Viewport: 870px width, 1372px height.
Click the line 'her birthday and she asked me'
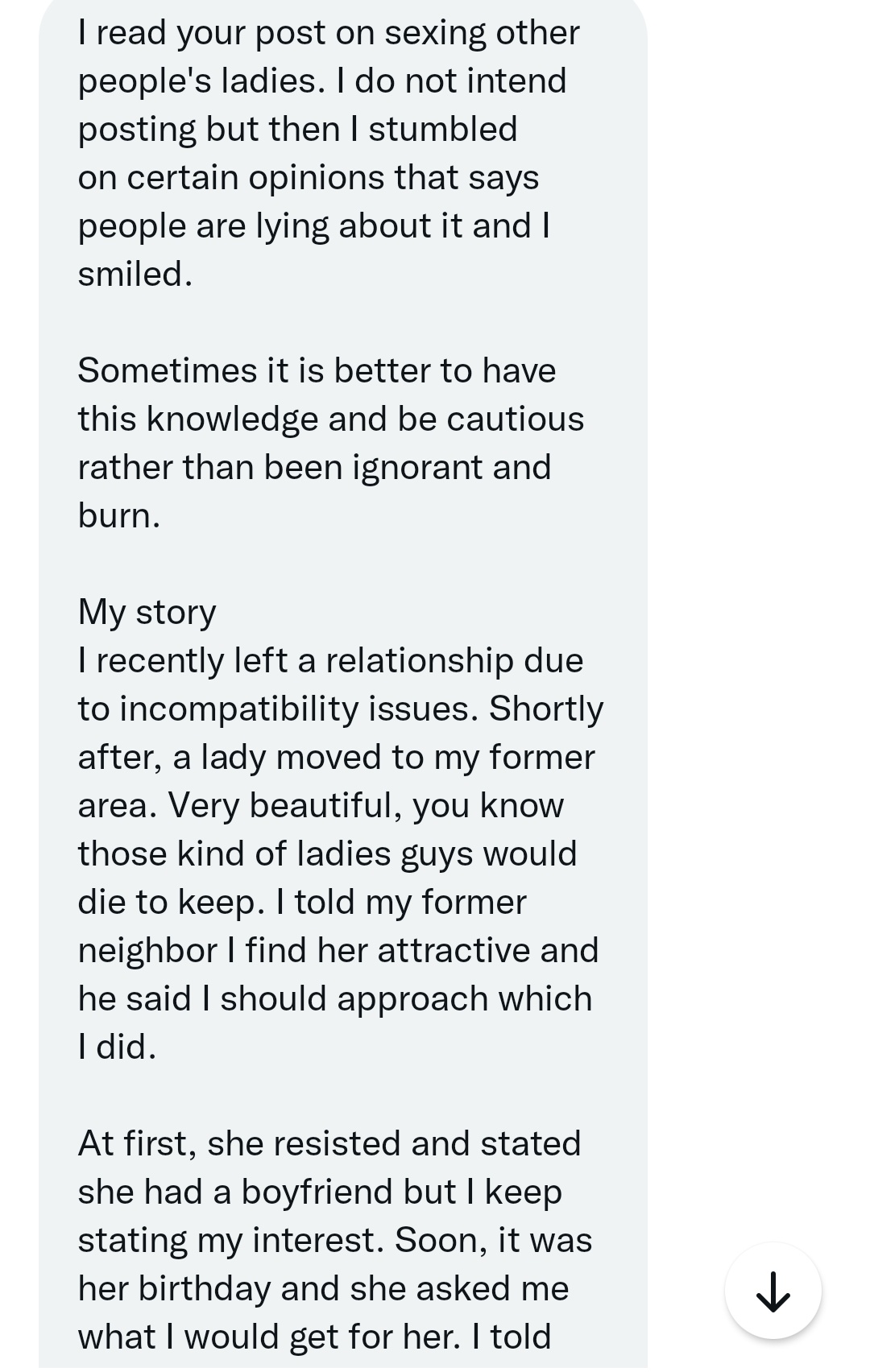[x=323, y=1288]
